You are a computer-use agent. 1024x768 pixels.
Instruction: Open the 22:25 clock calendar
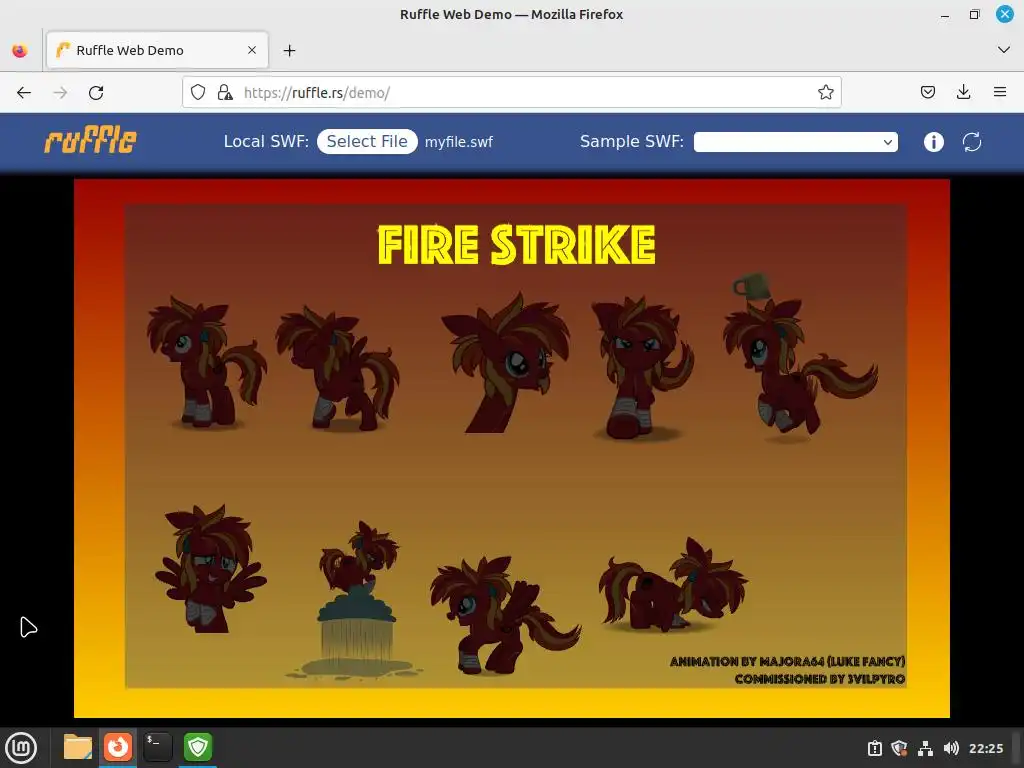985,748
